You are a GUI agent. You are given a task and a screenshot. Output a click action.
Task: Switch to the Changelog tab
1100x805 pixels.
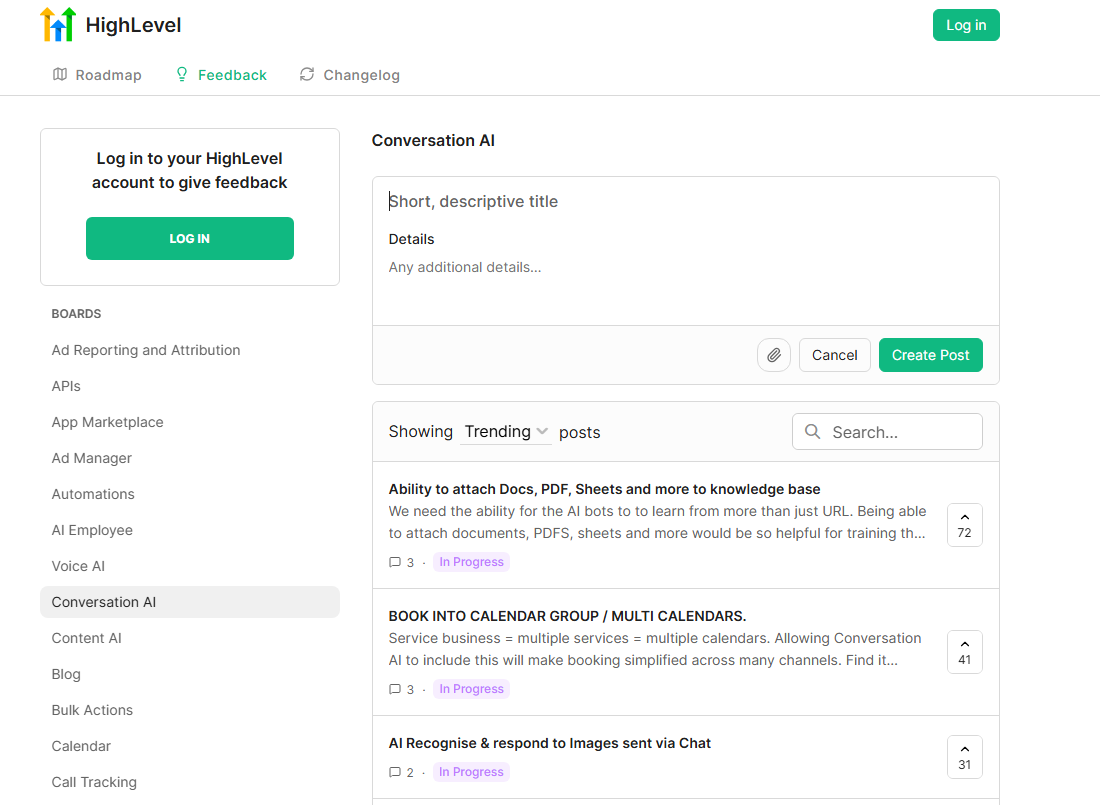349,75
